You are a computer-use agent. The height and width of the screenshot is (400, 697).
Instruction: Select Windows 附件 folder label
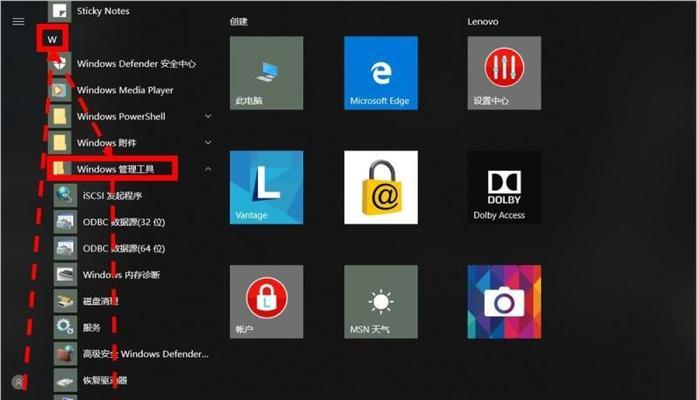tap(106, 143)
